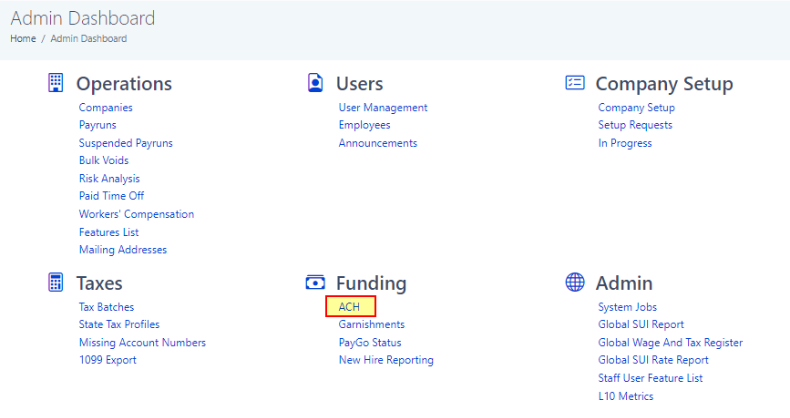The height and width of the screenshot is (418, 790).
Task: Click the Taxes section heading
Action: [x=99, y=283]
